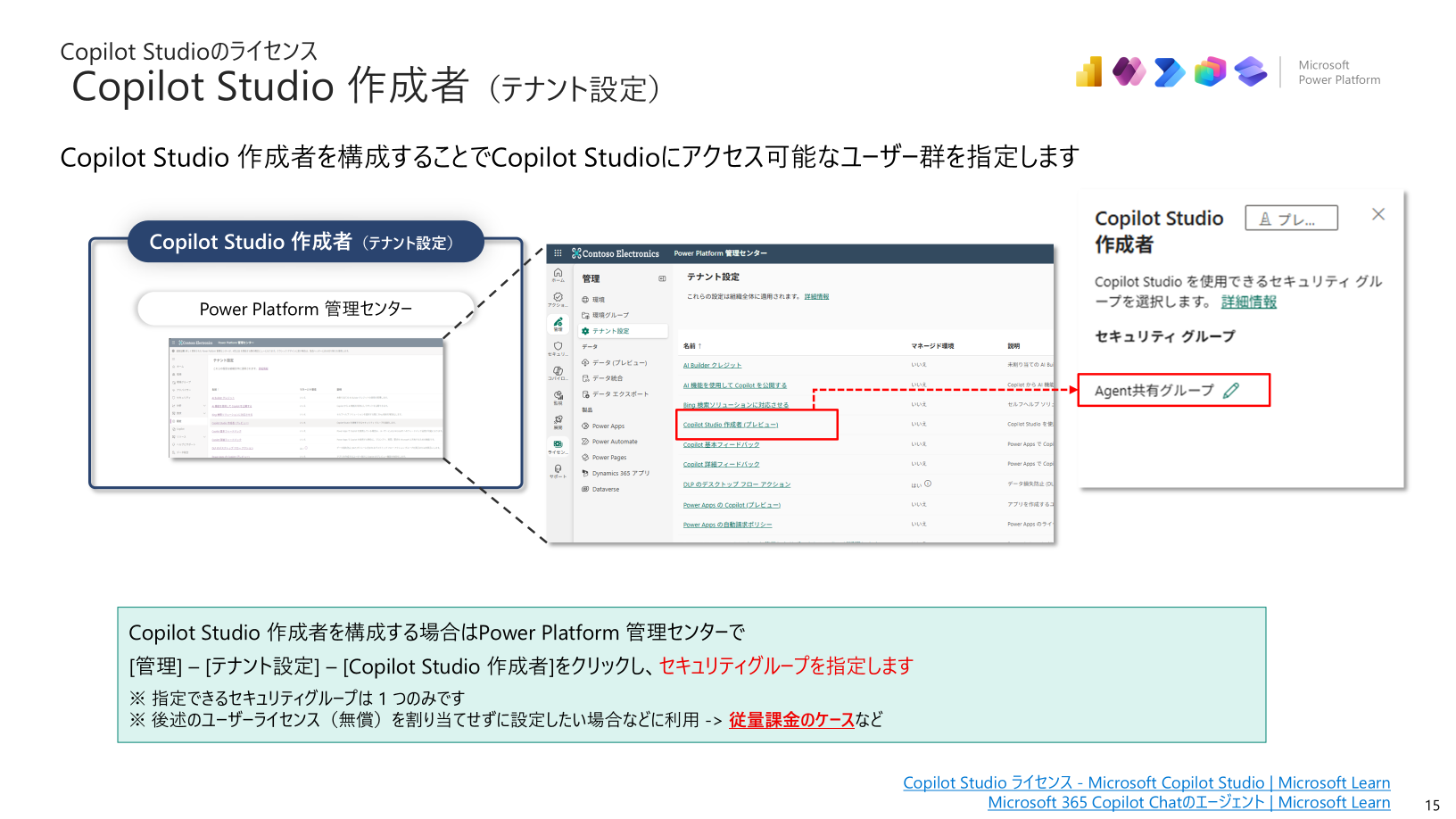Open Copilot 基本フィードバック setting

coord(721,444)
